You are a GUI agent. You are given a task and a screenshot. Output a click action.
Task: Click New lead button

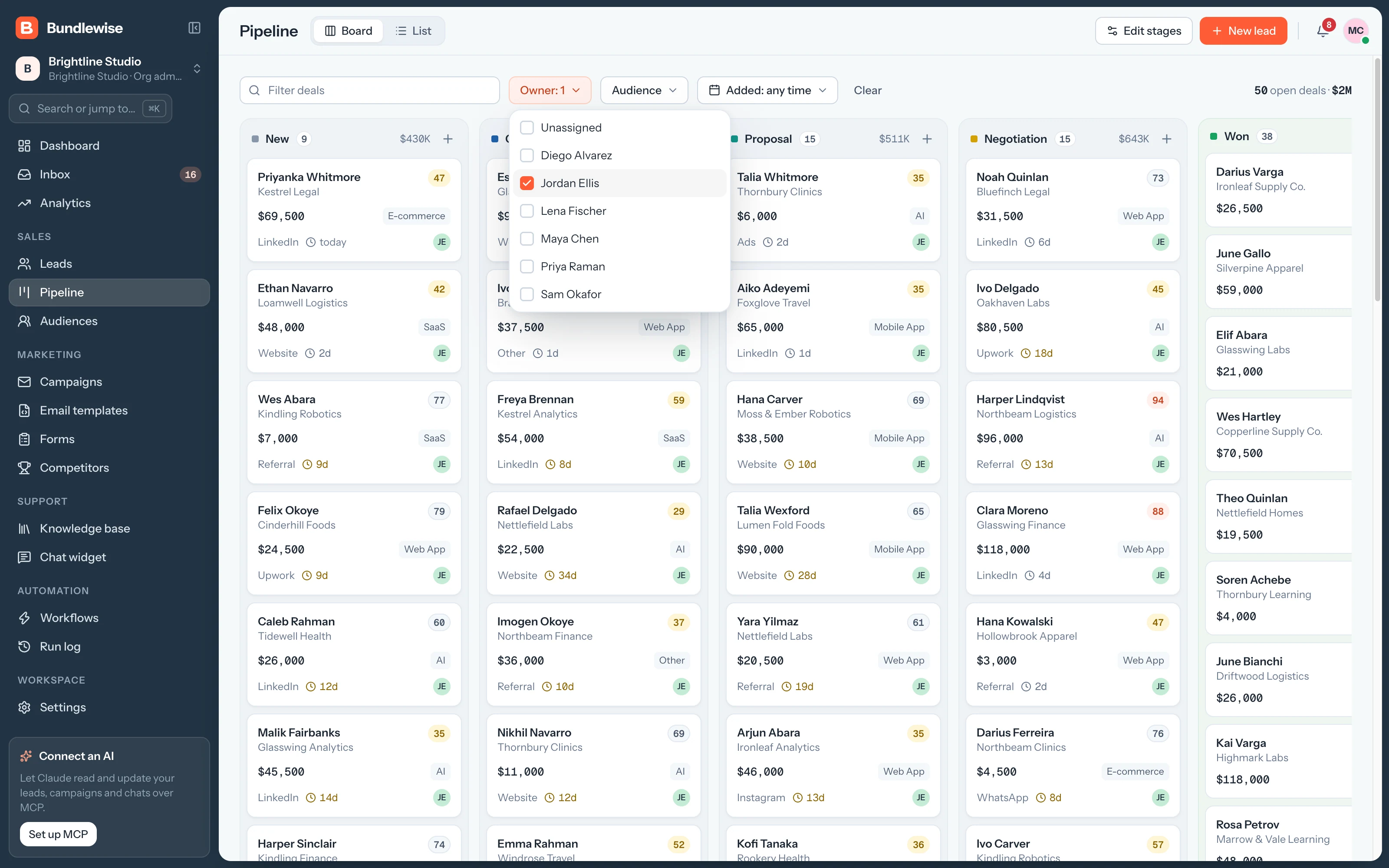[1243, 31]
